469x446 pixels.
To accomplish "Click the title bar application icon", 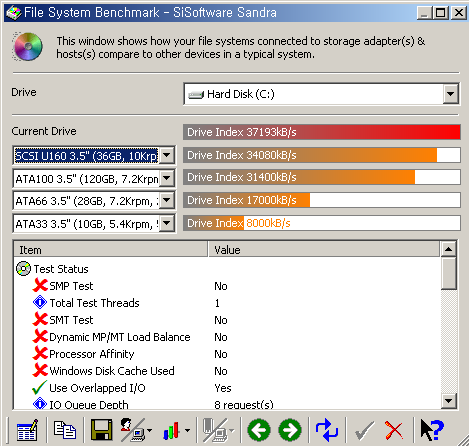I will pos(14,13).
